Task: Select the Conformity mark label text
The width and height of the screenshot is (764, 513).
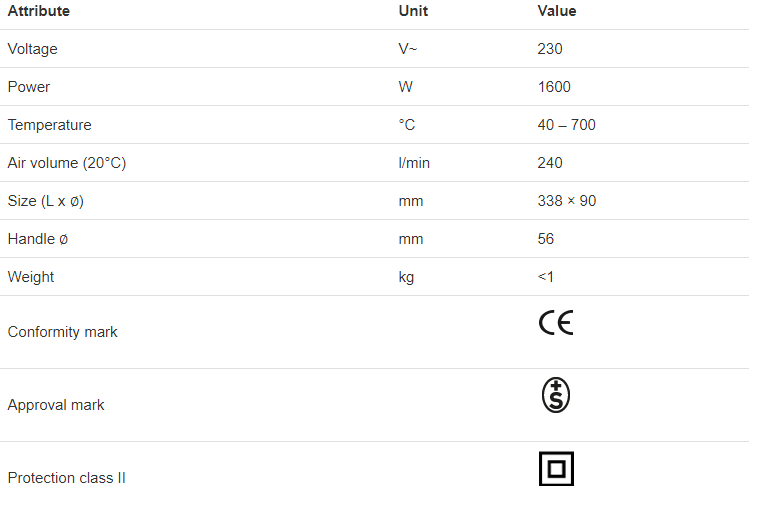Action: [62, 332]
